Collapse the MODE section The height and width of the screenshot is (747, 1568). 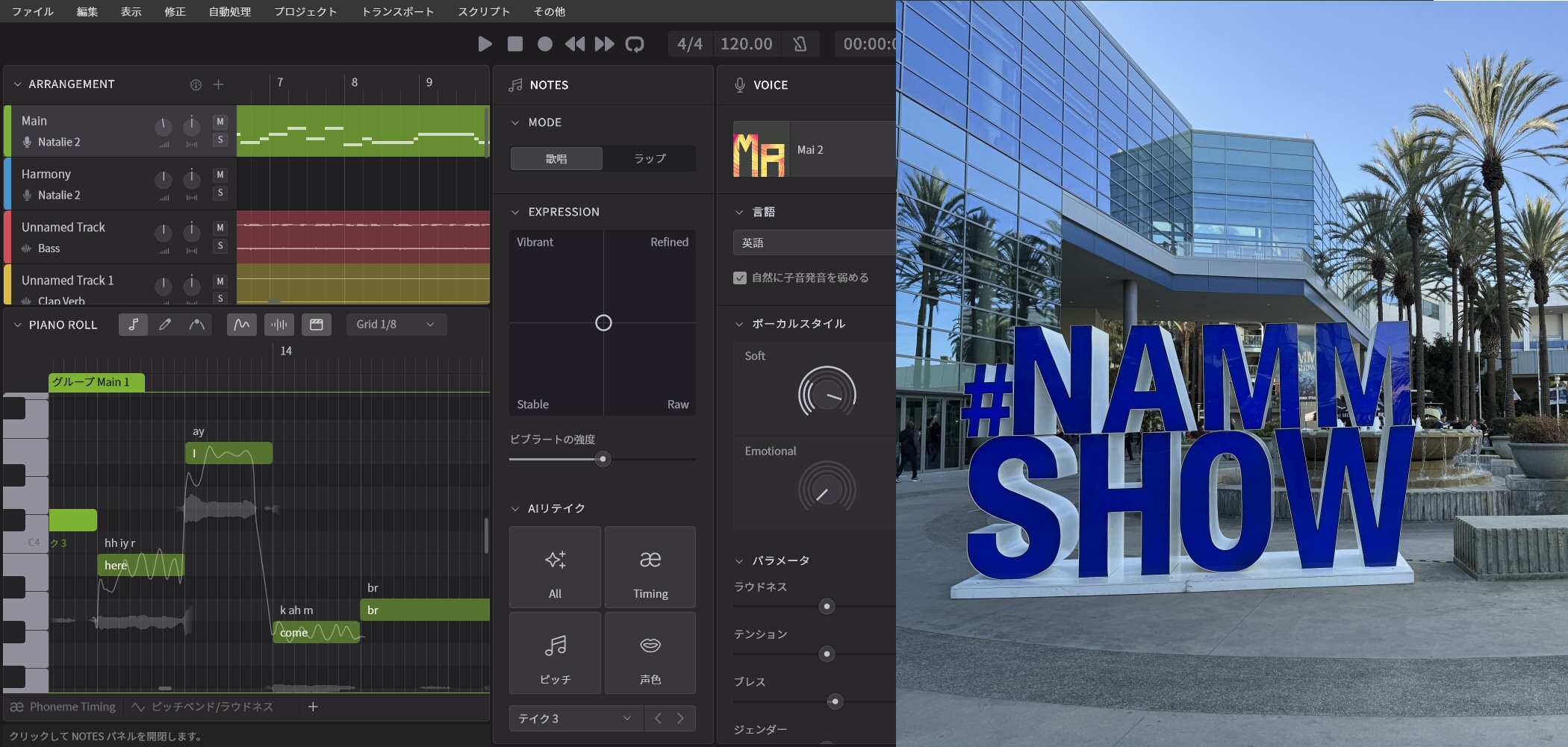[515, 122]
